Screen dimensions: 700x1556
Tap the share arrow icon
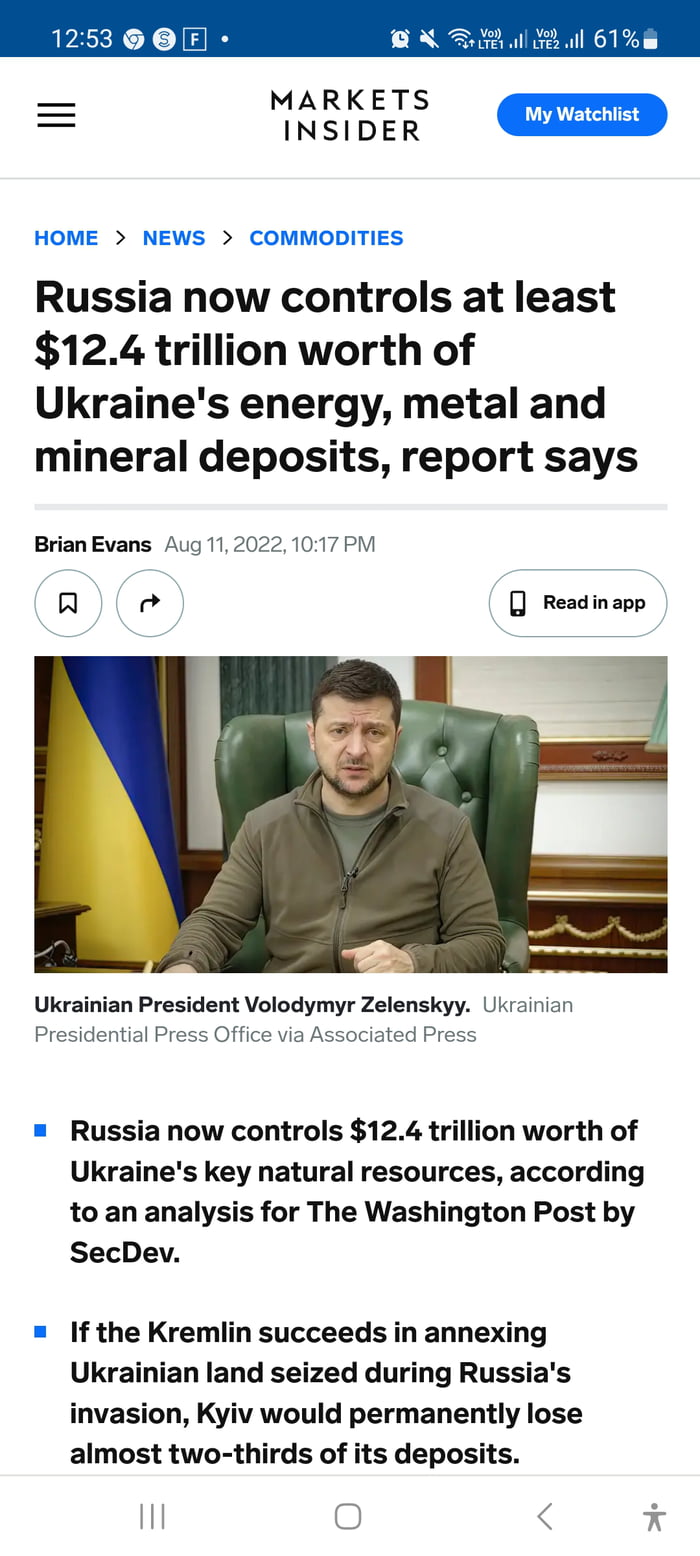(149, 603)
